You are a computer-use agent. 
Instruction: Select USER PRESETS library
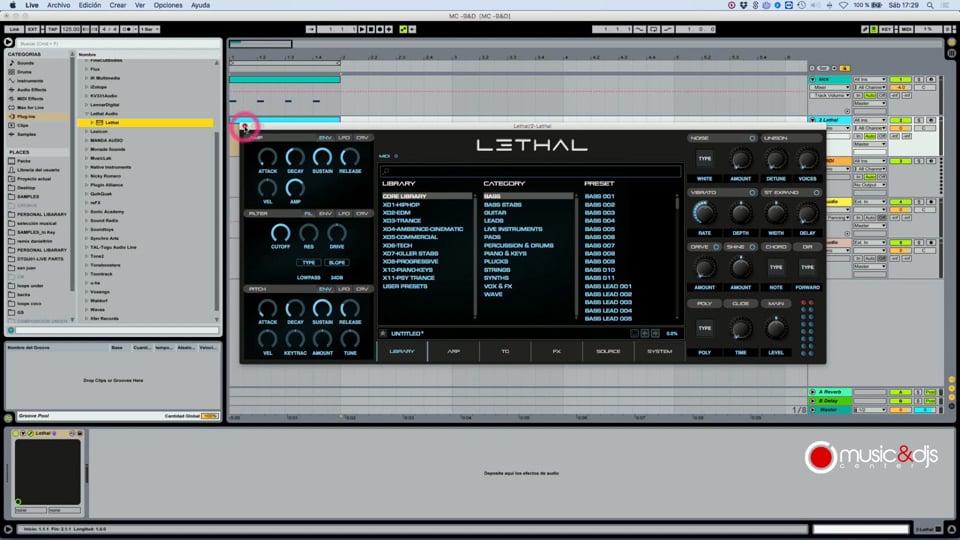click(x=405, y=286)
